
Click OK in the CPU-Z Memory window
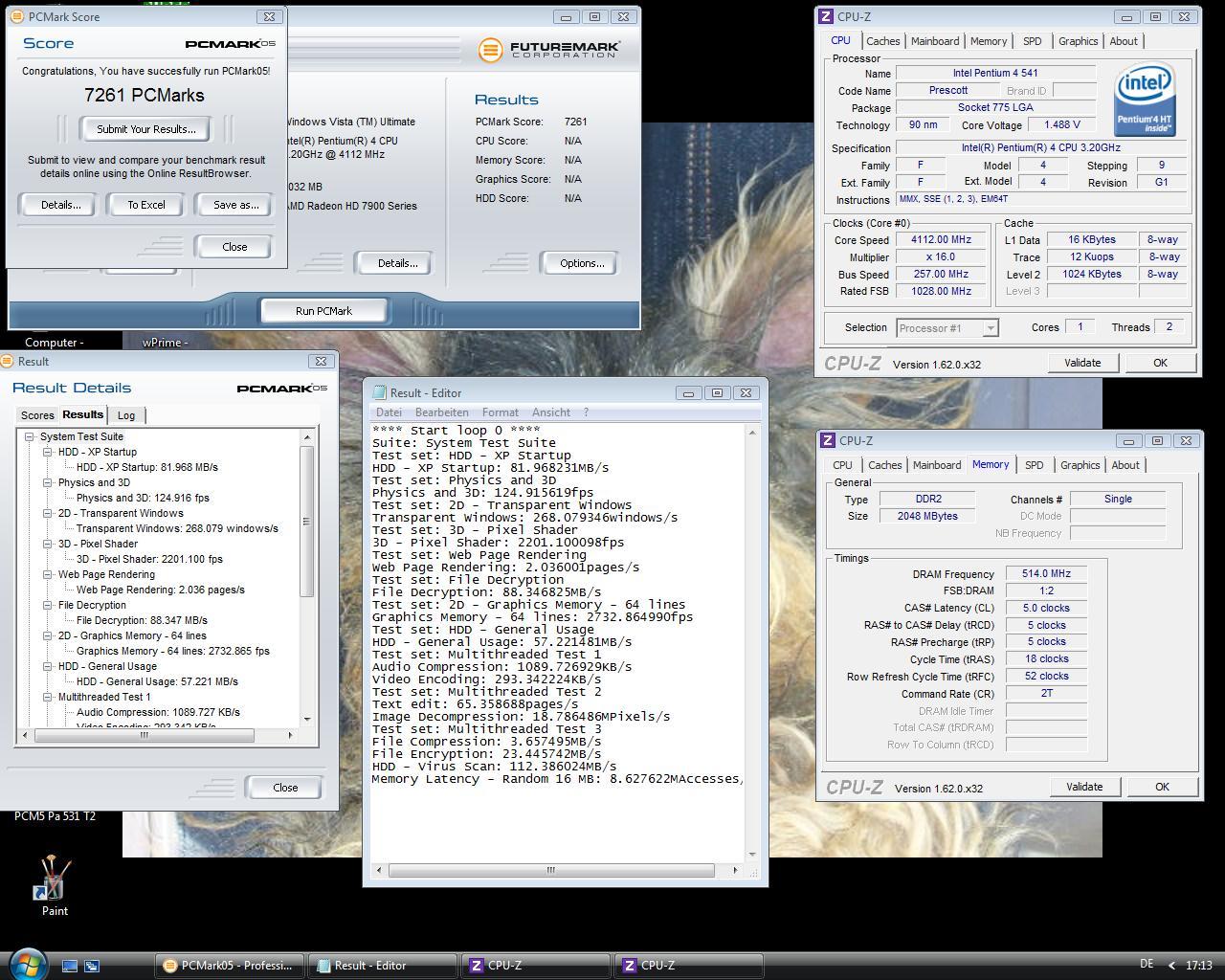pos(1161,787)
